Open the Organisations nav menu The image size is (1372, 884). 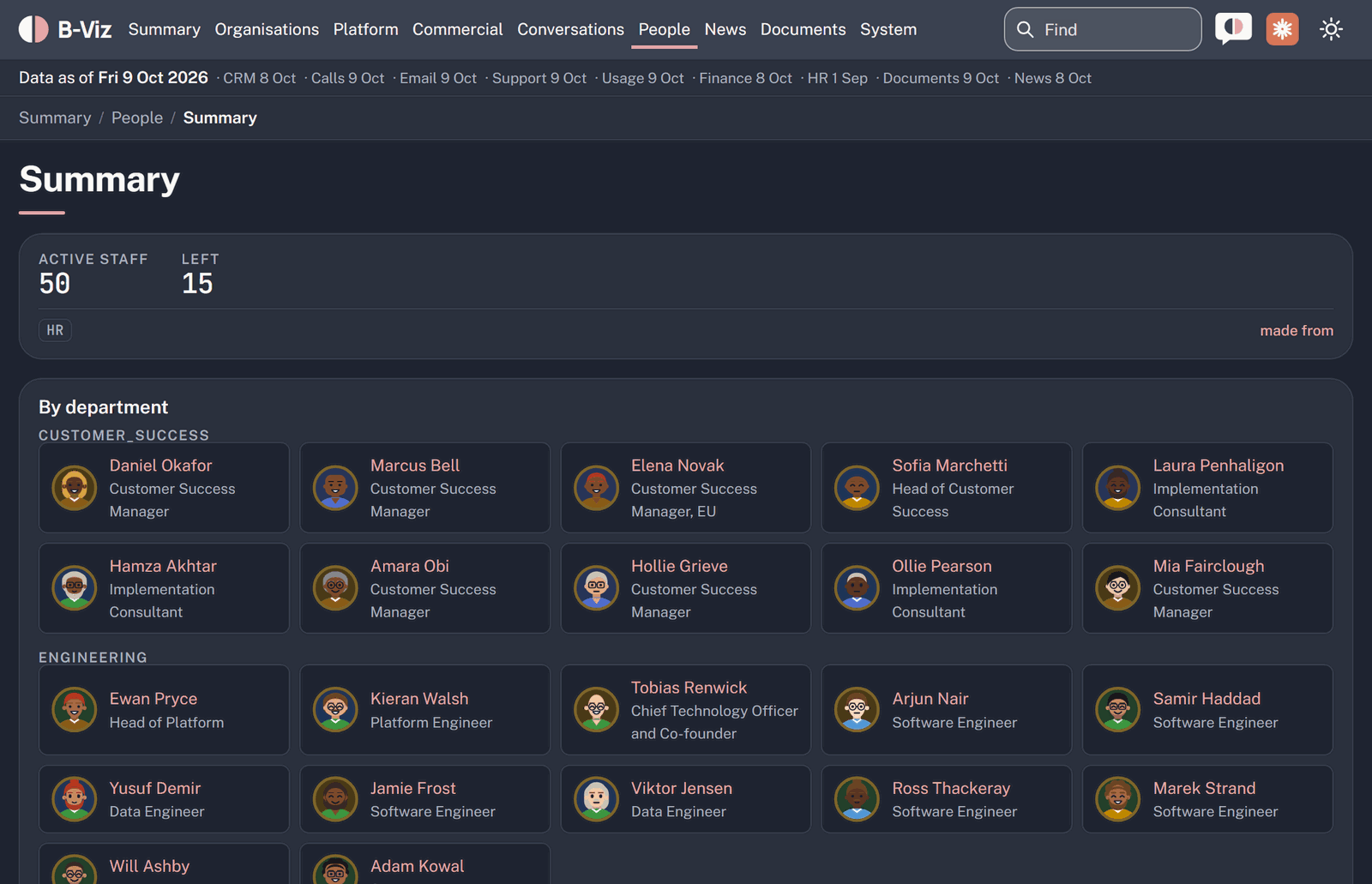click(x=267, y=29)
